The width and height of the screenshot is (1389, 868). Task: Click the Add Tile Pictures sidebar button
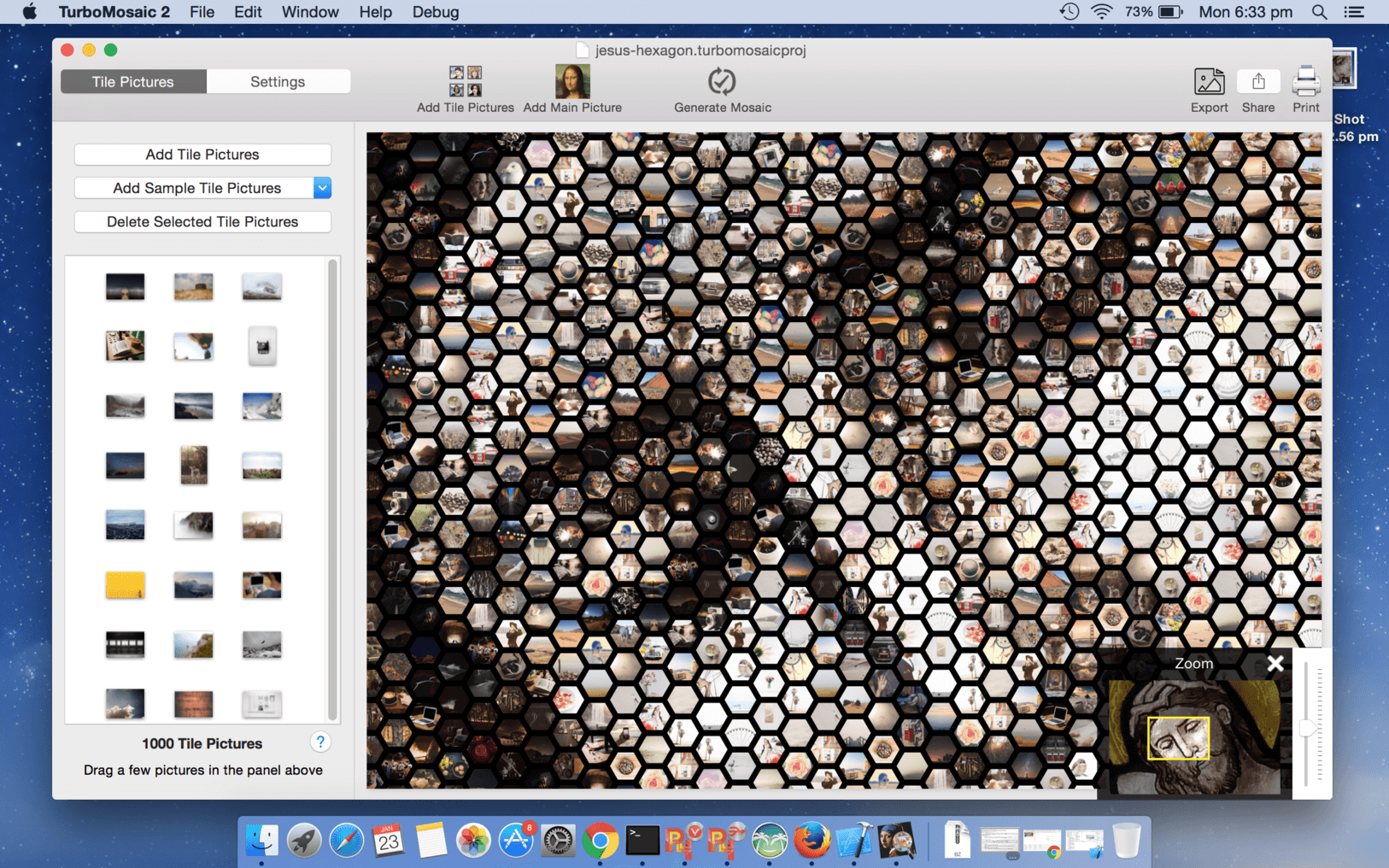click(x=202, y=155)
